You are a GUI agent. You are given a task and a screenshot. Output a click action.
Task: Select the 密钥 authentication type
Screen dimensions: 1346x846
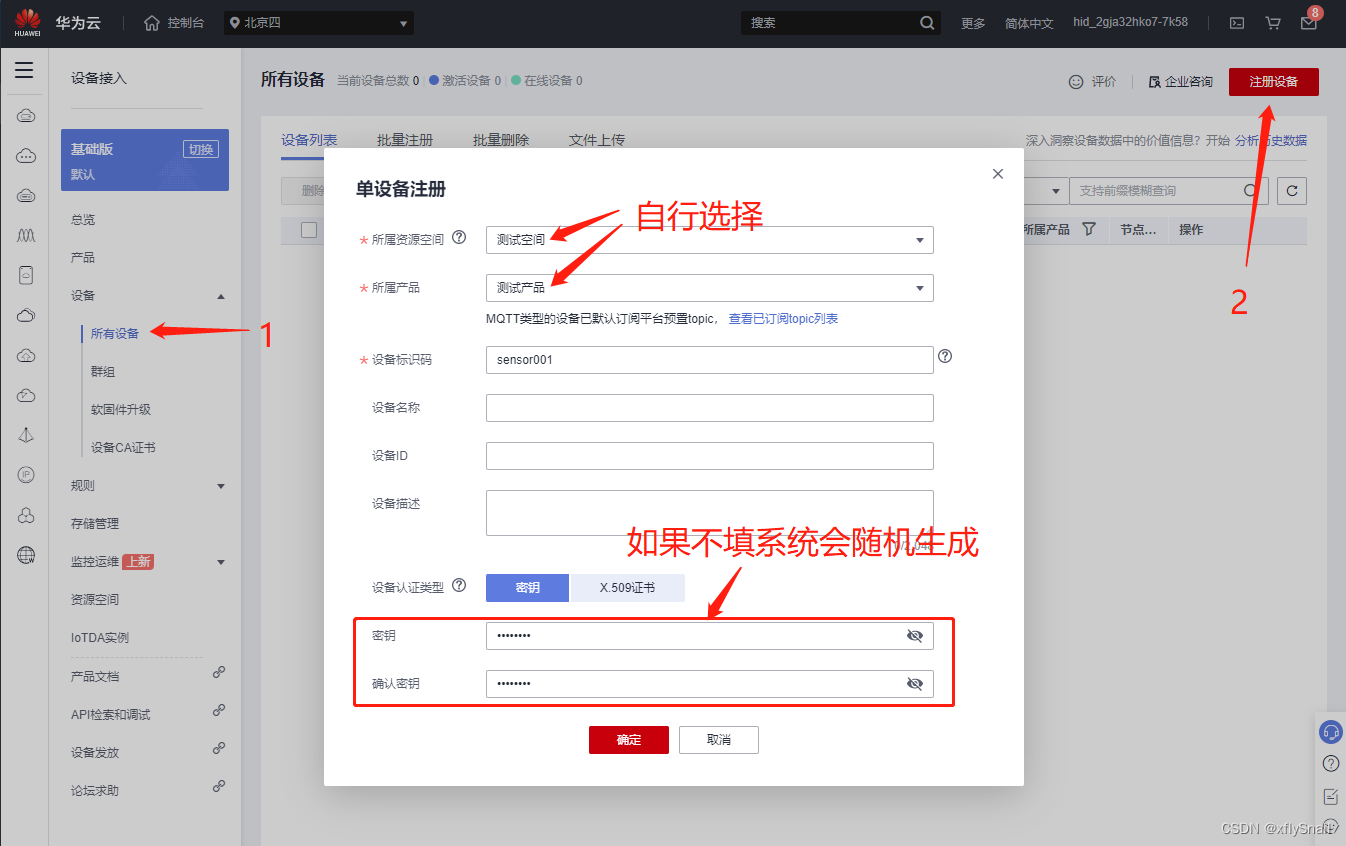click(527, 588)
